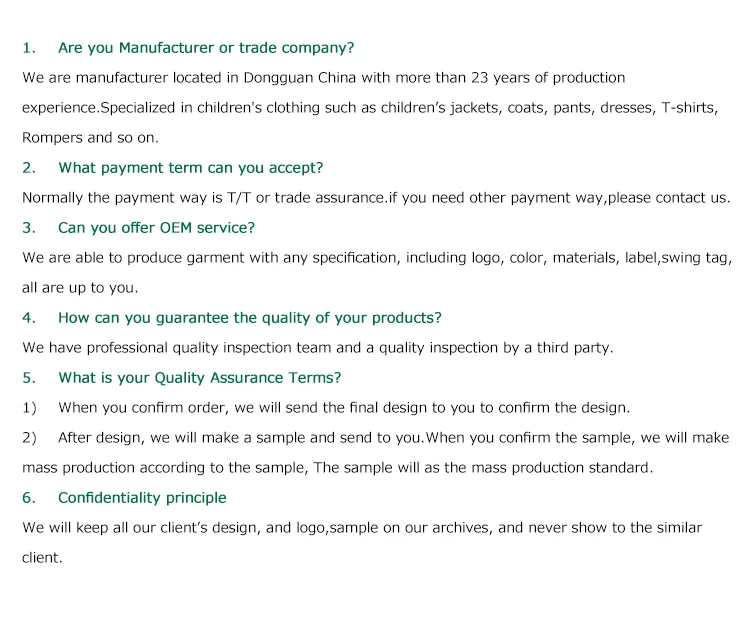Click the 'What payment term can you accept?' question
Screen dimensions: 752x621
pos(190,168)
